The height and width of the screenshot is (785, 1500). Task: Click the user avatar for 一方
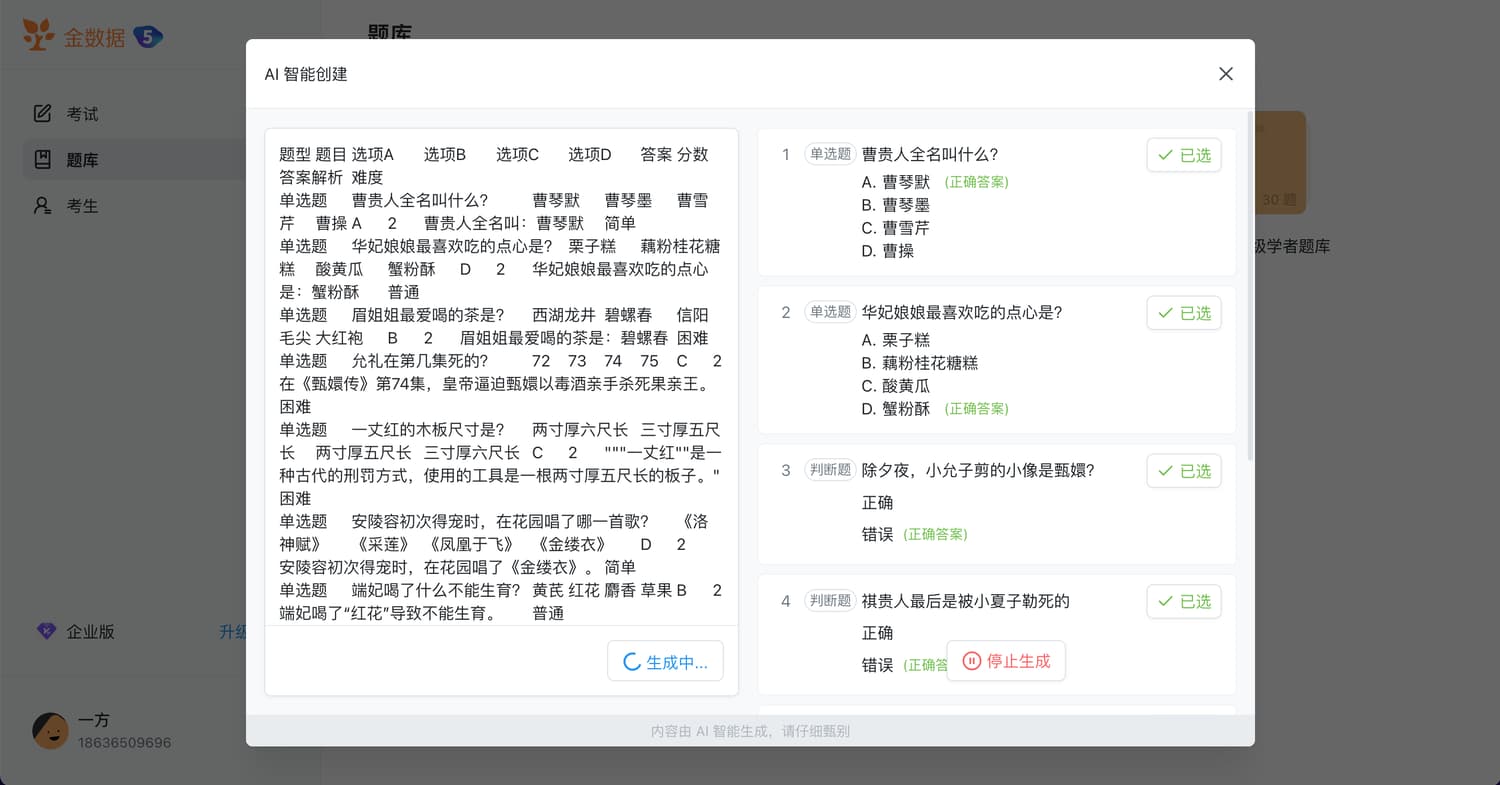50,731
